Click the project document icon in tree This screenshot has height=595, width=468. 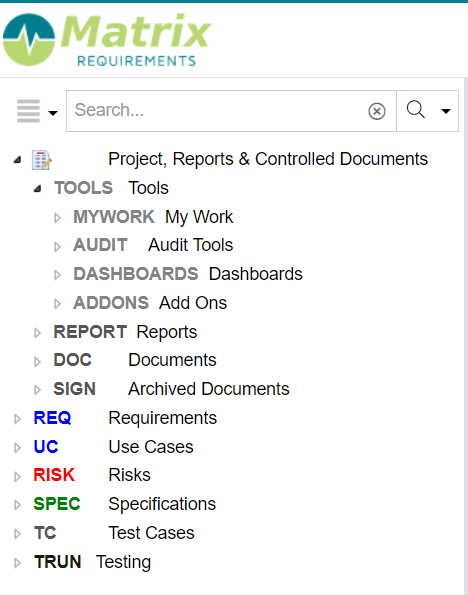(x=41, y=160)
